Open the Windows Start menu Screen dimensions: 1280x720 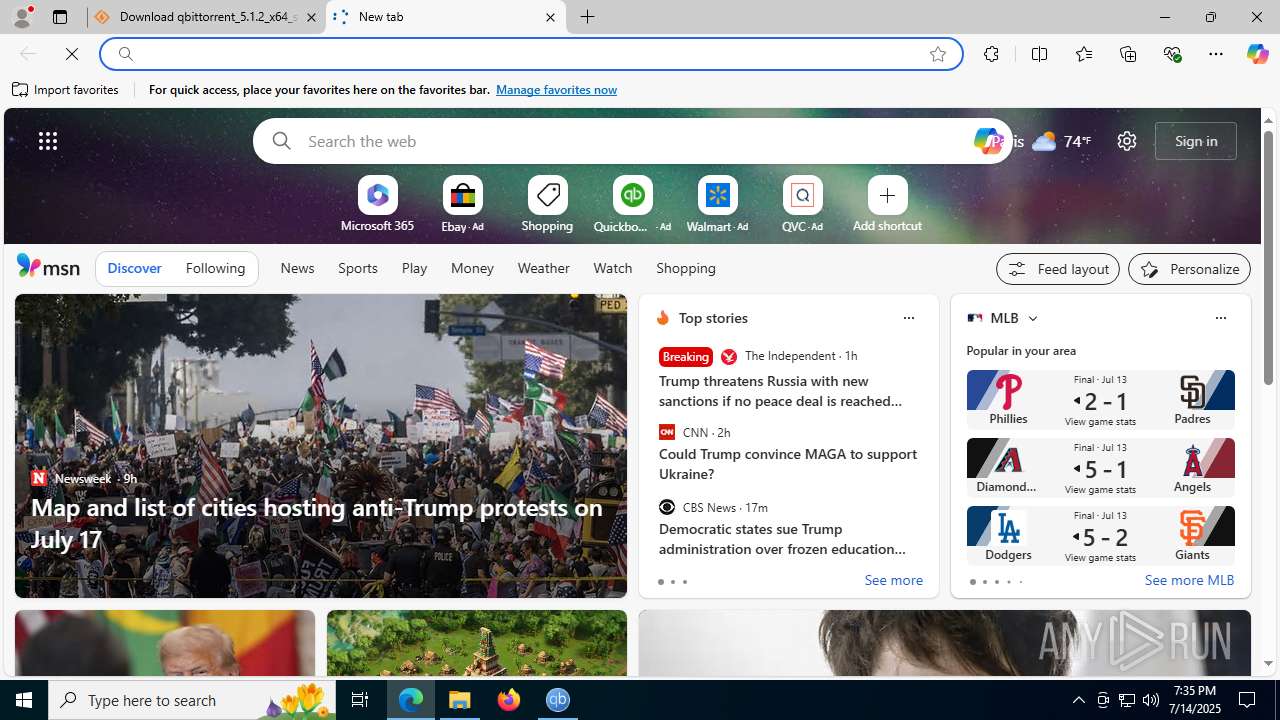pos(24,700)
